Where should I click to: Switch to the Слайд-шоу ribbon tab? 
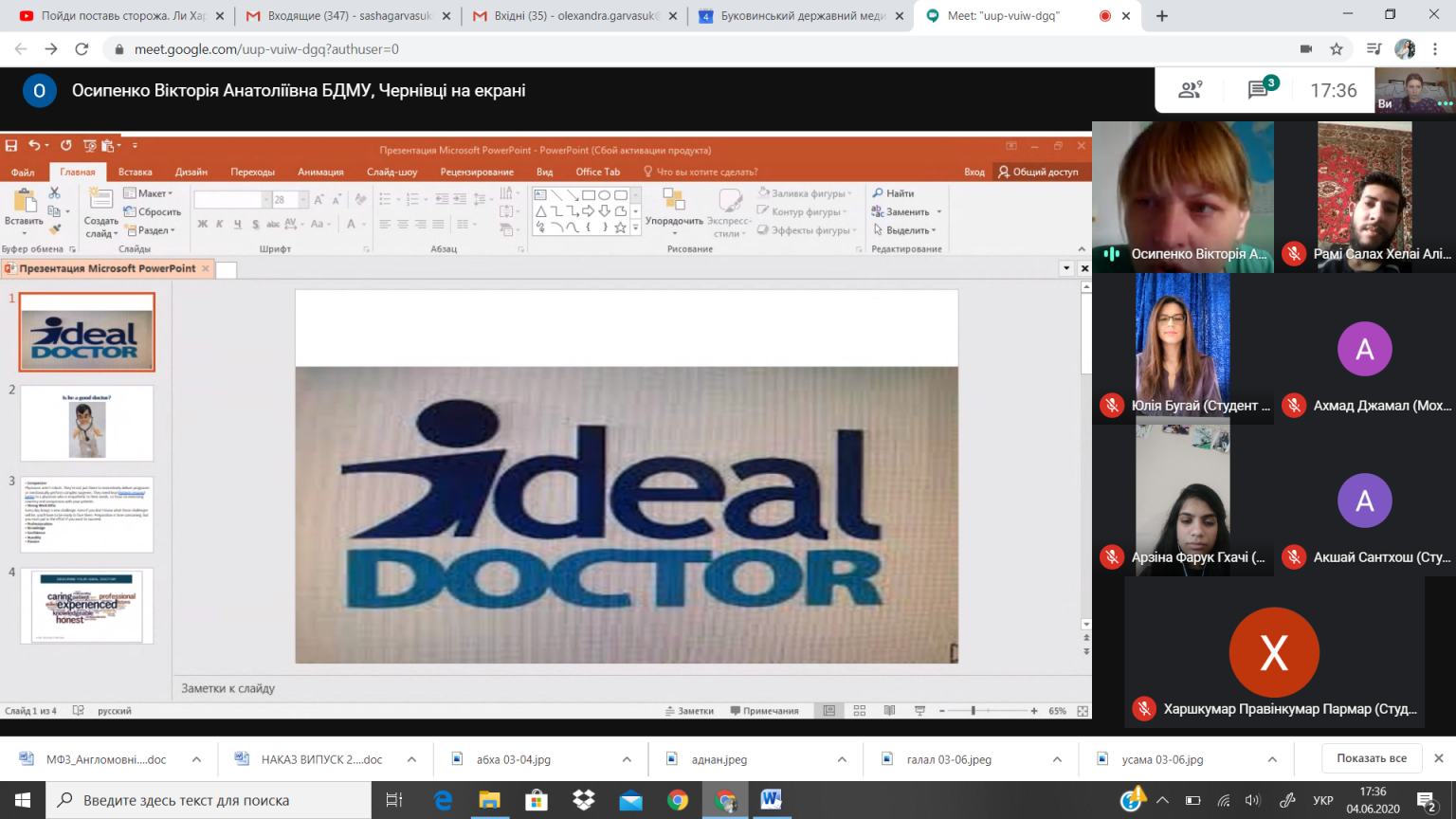point(392,173)
